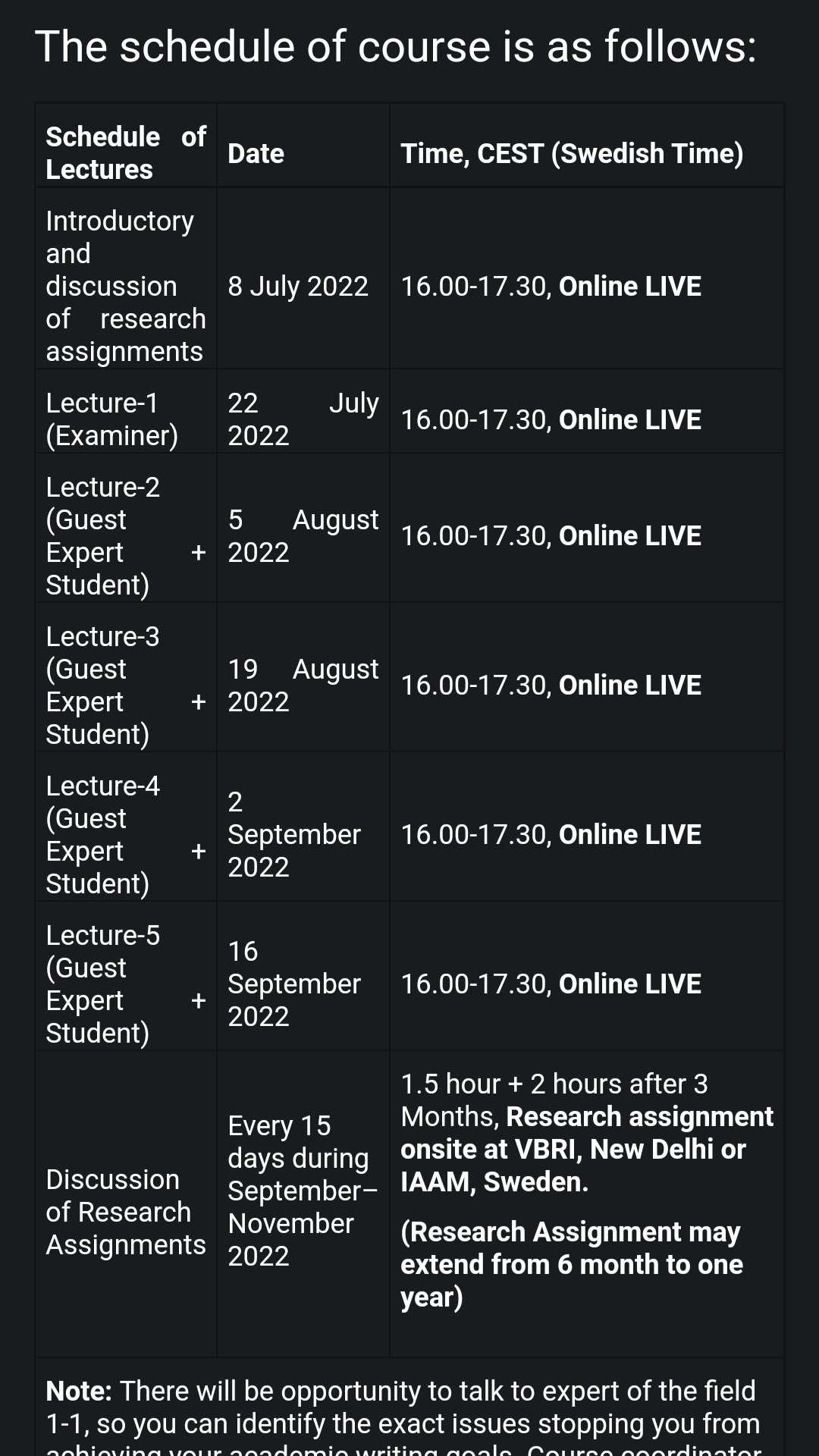The width and height of the screenshot is (819, 1456).
Task: Click the 'Lecture-1 (Examiner)' cell
Action: [x=112, y=419]
